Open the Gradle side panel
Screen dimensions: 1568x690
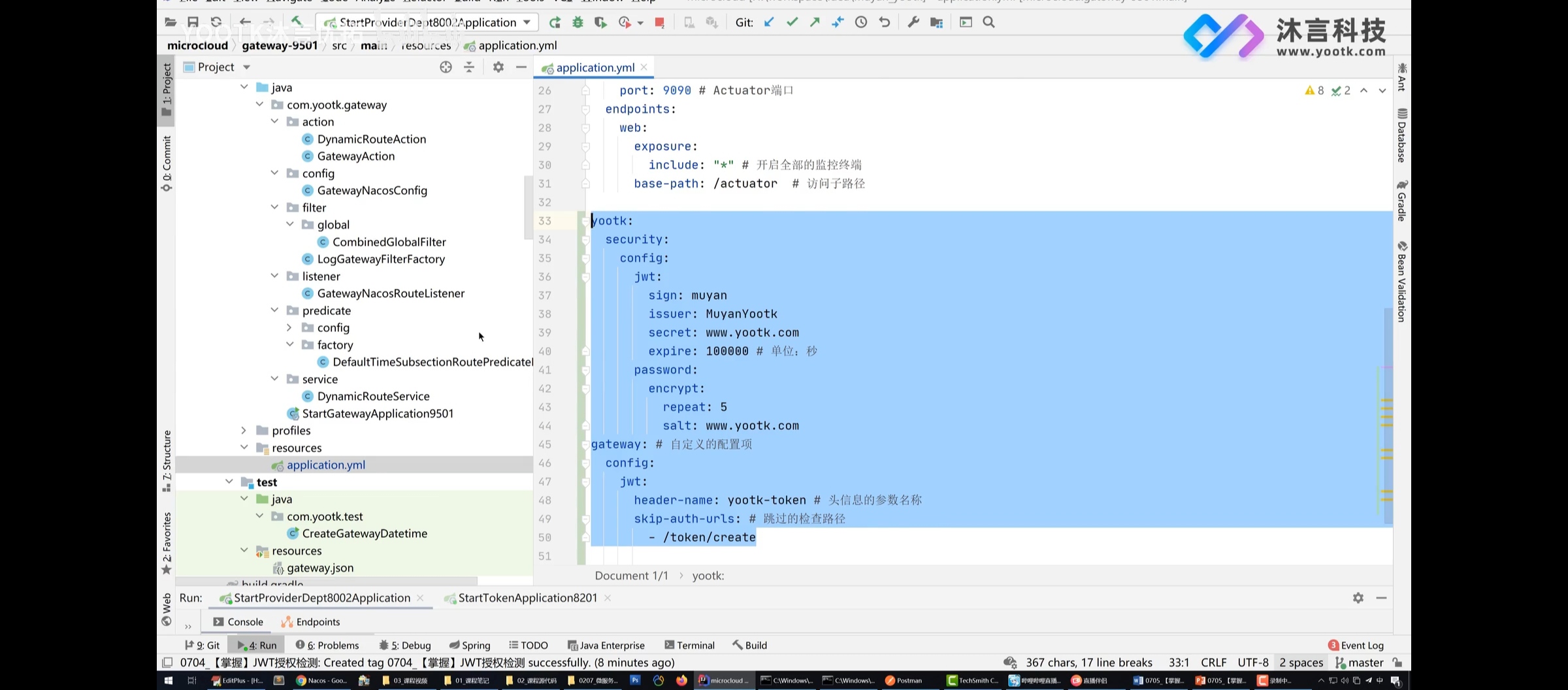(x=1402, y=201)
